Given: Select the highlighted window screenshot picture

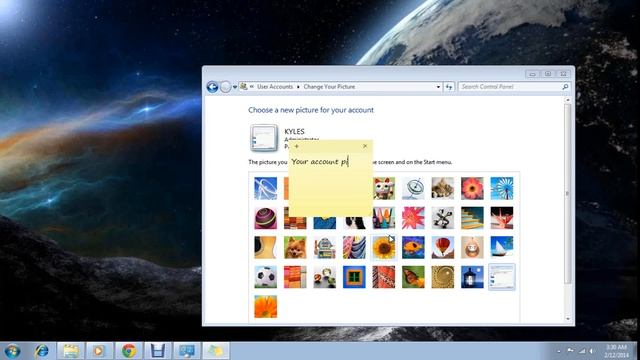Looking at the screenshot, I should (502, 277).
